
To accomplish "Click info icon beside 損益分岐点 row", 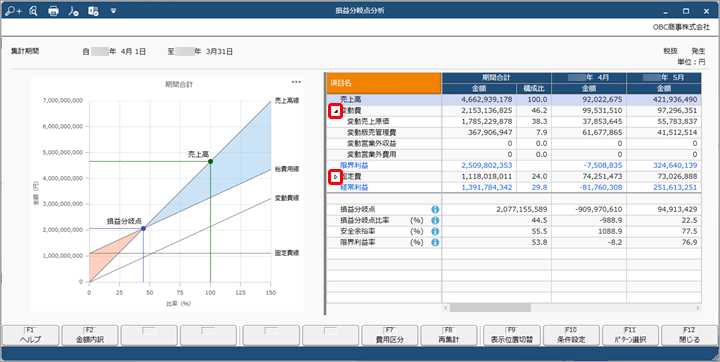I will click(435, 209).
